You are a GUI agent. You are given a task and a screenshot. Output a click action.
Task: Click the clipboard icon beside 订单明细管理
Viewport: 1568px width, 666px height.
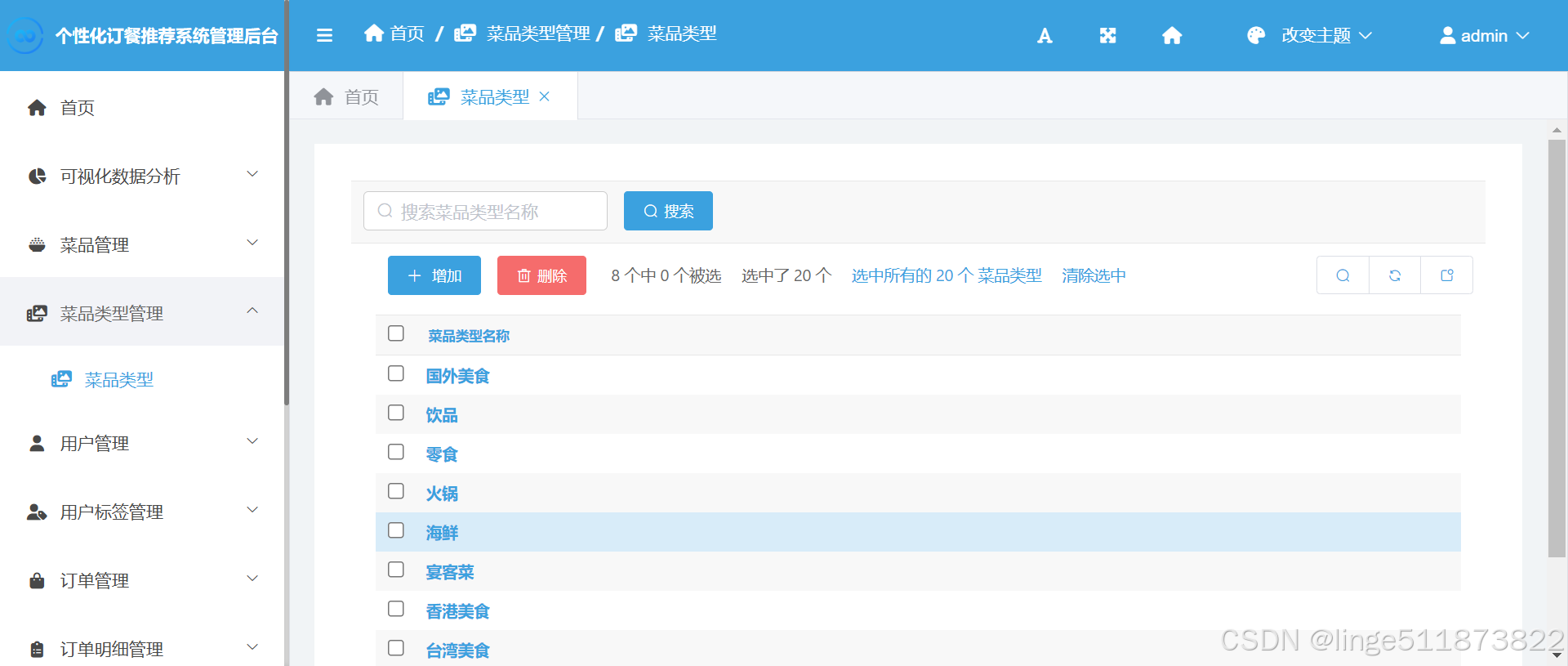[37, 649]
